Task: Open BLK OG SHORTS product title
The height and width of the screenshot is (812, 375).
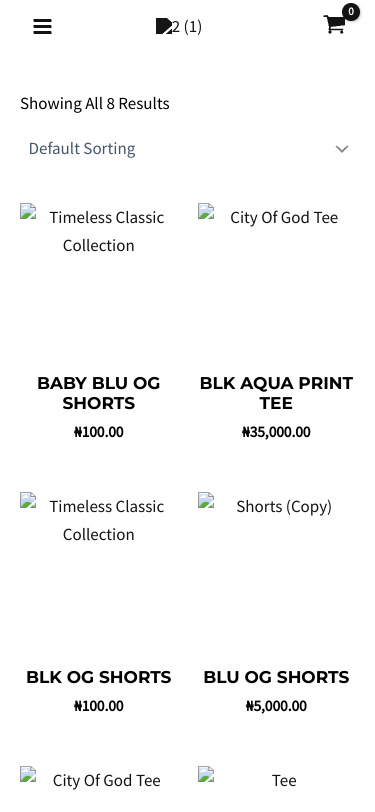Action: click(98, 677)
